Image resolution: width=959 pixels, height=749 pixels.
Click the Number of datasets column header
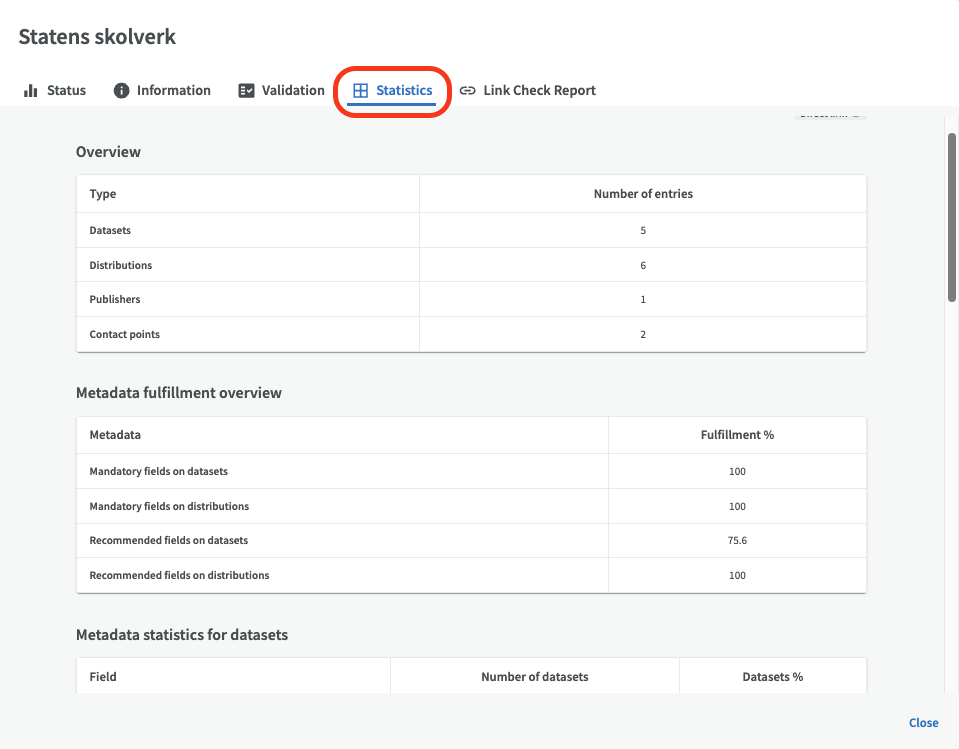(534, 677)
